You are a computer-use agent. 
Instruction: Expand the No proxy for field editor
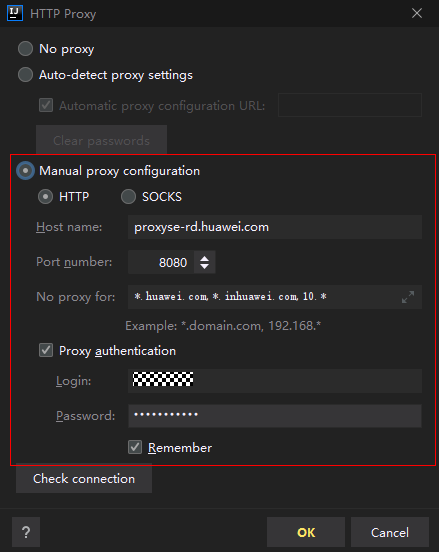[408, 297]
